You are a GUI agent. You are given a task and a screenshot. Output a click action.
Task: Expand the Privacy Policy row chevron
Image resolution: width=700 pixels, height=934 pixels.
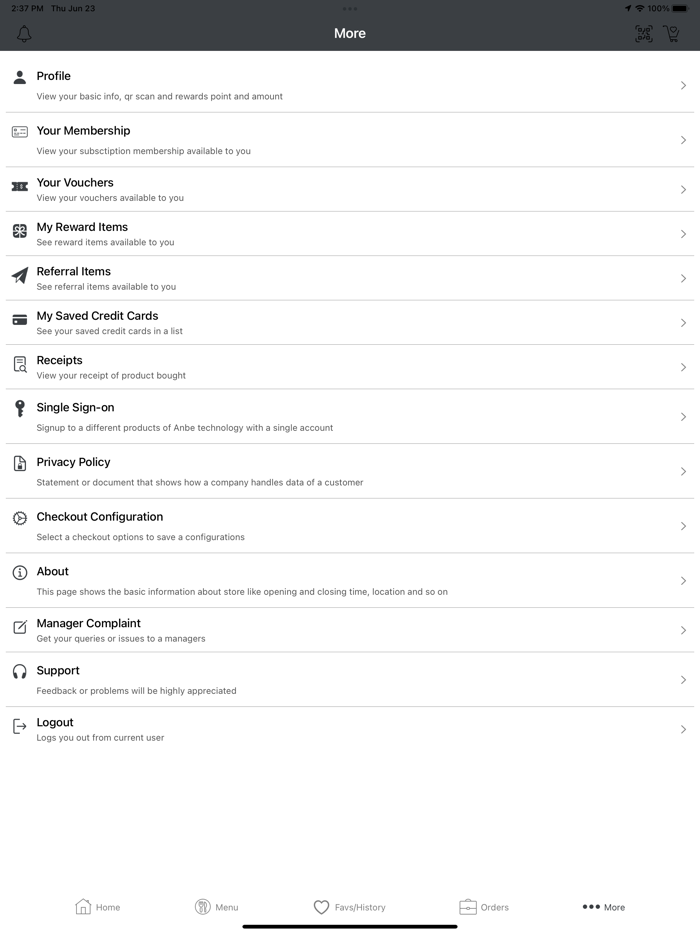pyautogui.click(x=683, y=471)
